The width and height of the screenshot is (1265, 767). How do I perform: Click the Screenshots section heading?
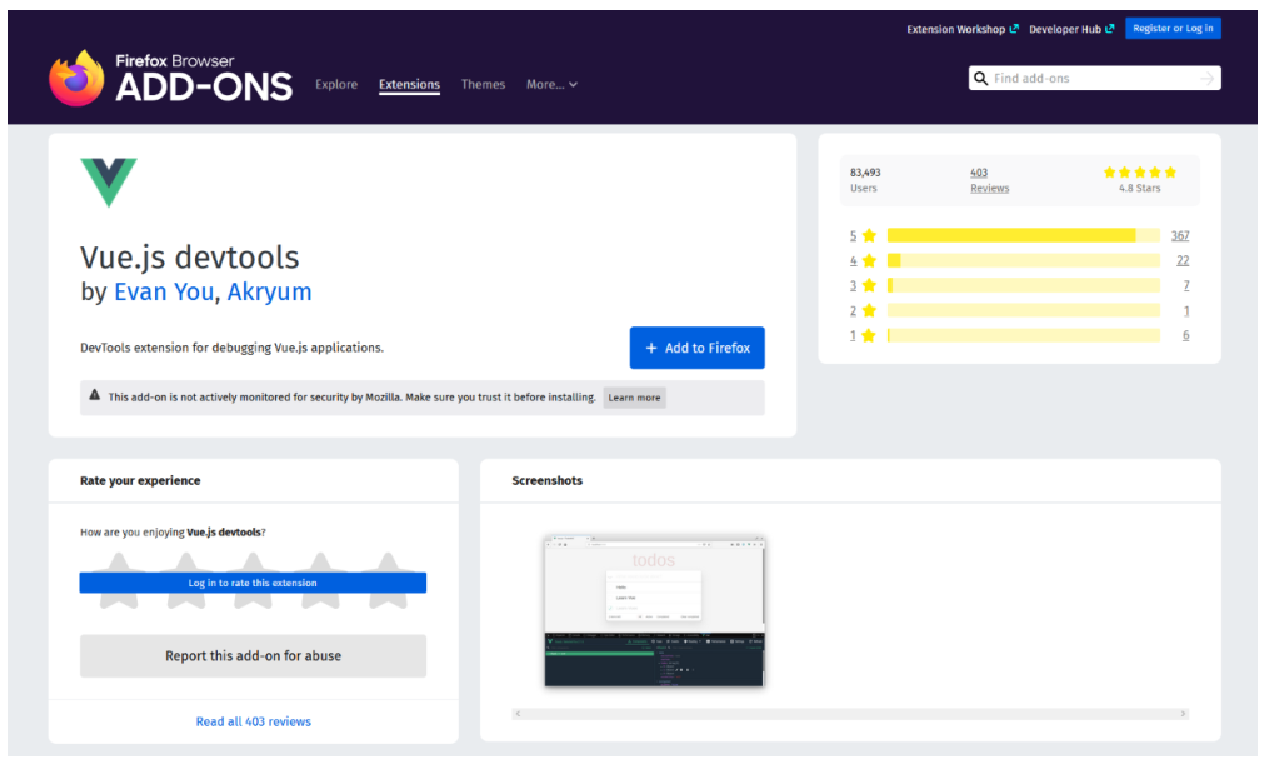[547, 481]
